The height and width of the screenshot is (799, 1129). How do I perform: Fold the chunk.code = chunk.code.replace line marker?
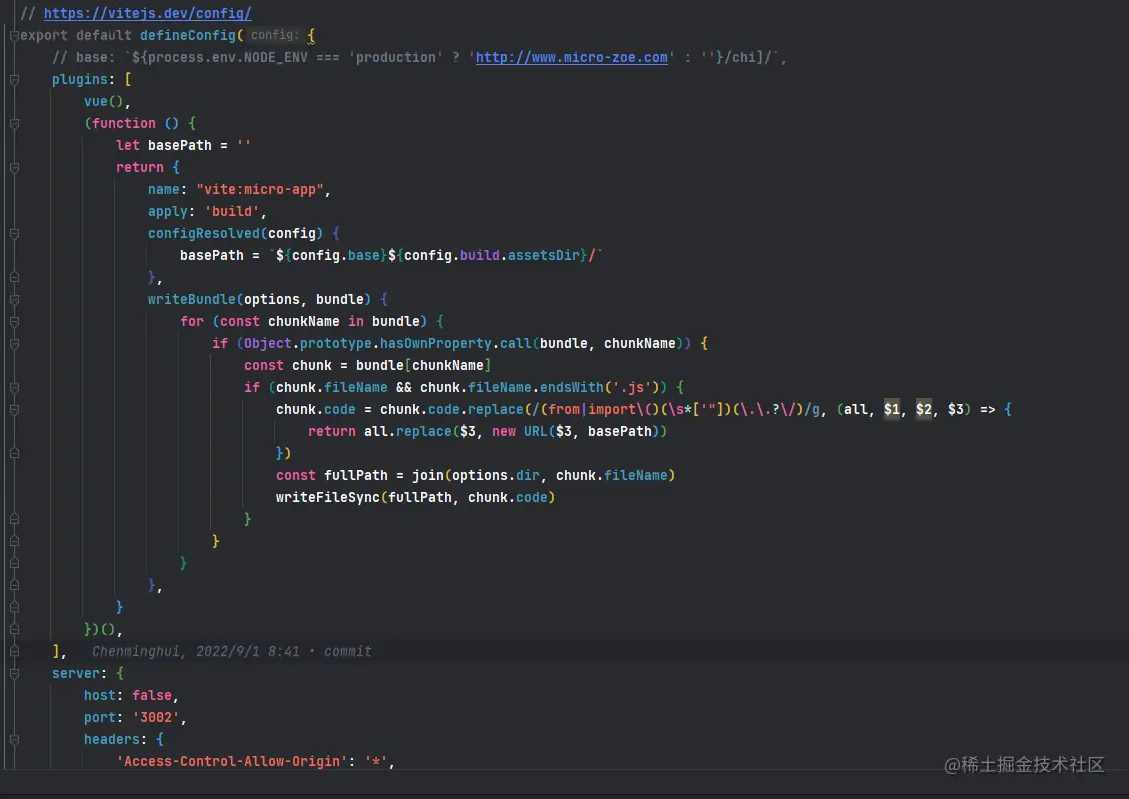coord(14,410)
